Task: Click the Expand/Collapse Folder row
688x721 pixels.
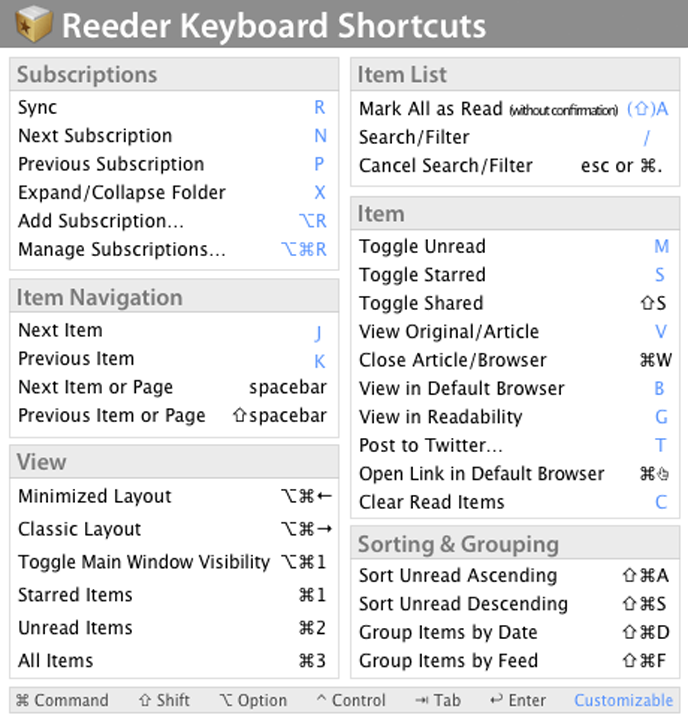Action: (x=122, y=193)
